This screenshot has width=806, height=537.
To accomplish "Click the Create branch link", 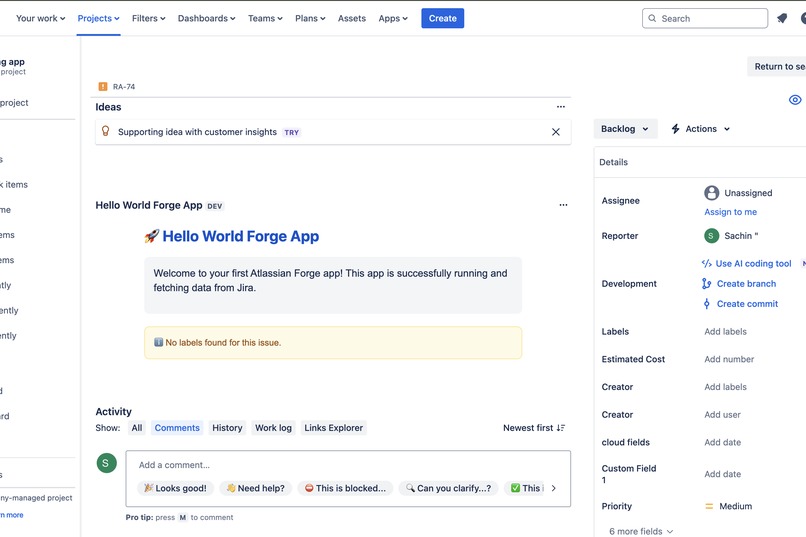I will (746, 284).
